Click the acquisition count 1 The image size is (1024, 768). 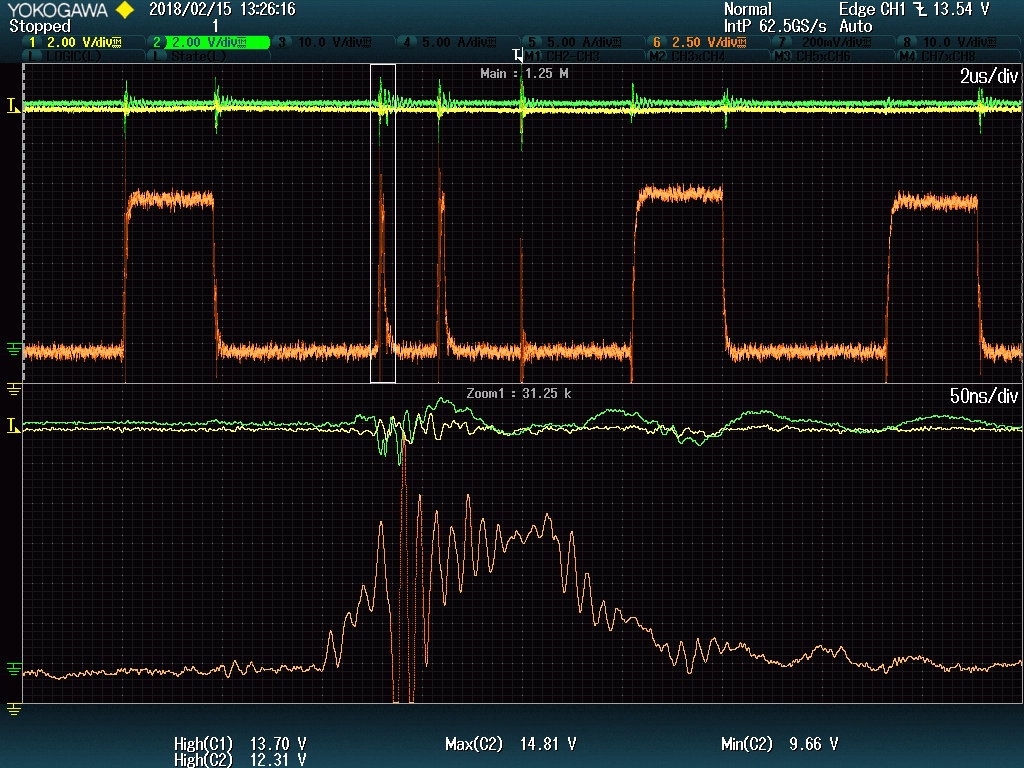pyautogui.click(x=215, y=27)
